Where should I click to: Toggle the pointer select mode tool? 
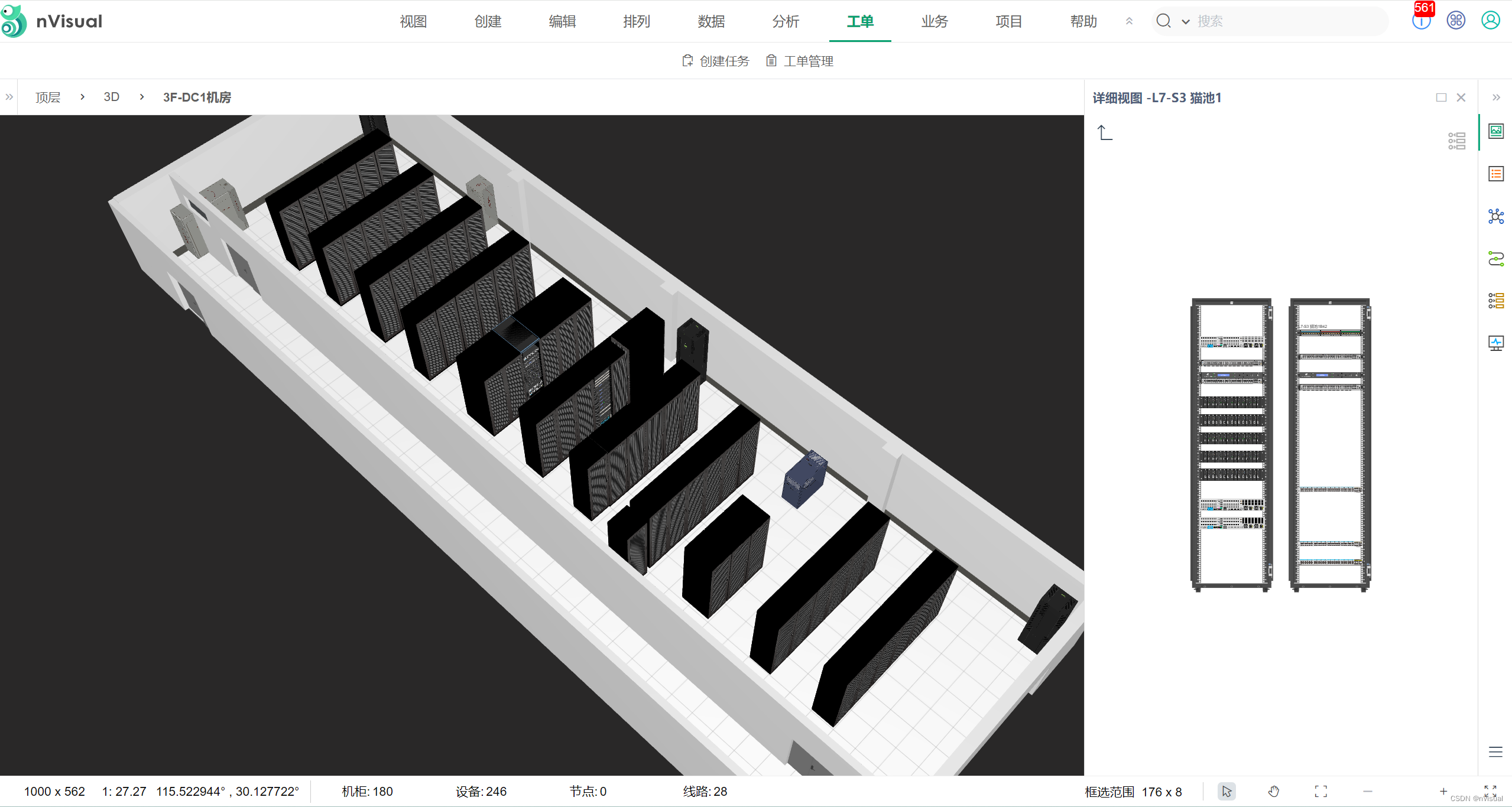[1227, 792]
